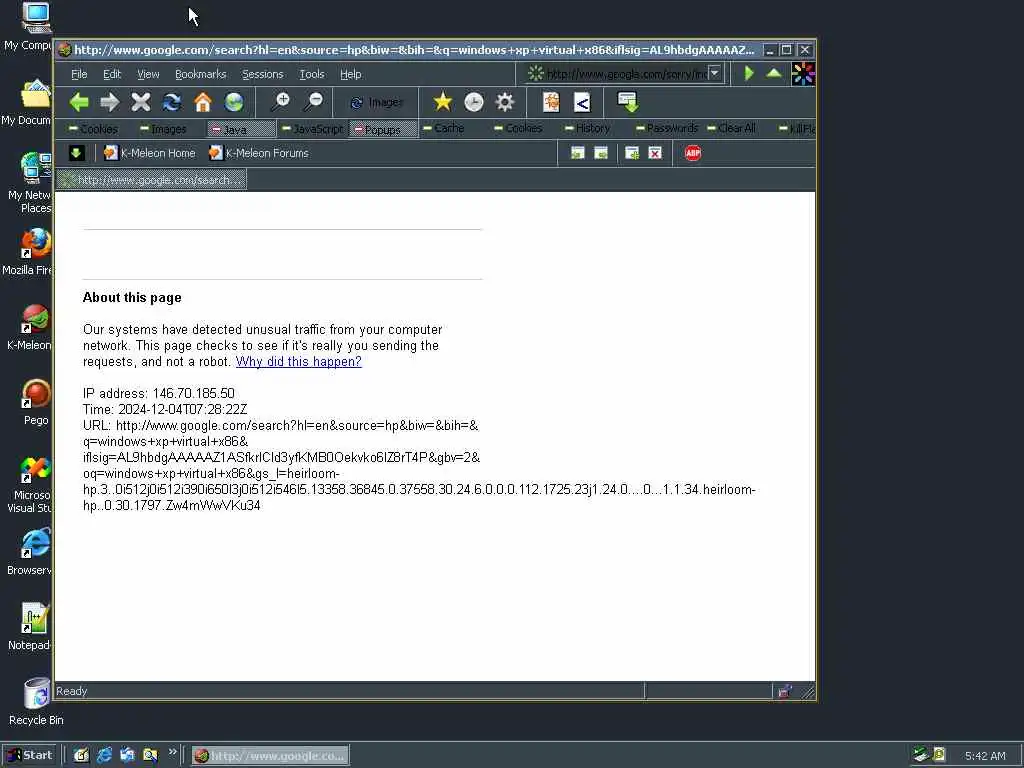Go back with the green arrow
The image size is (1024, 768).
tap(79, 102)
